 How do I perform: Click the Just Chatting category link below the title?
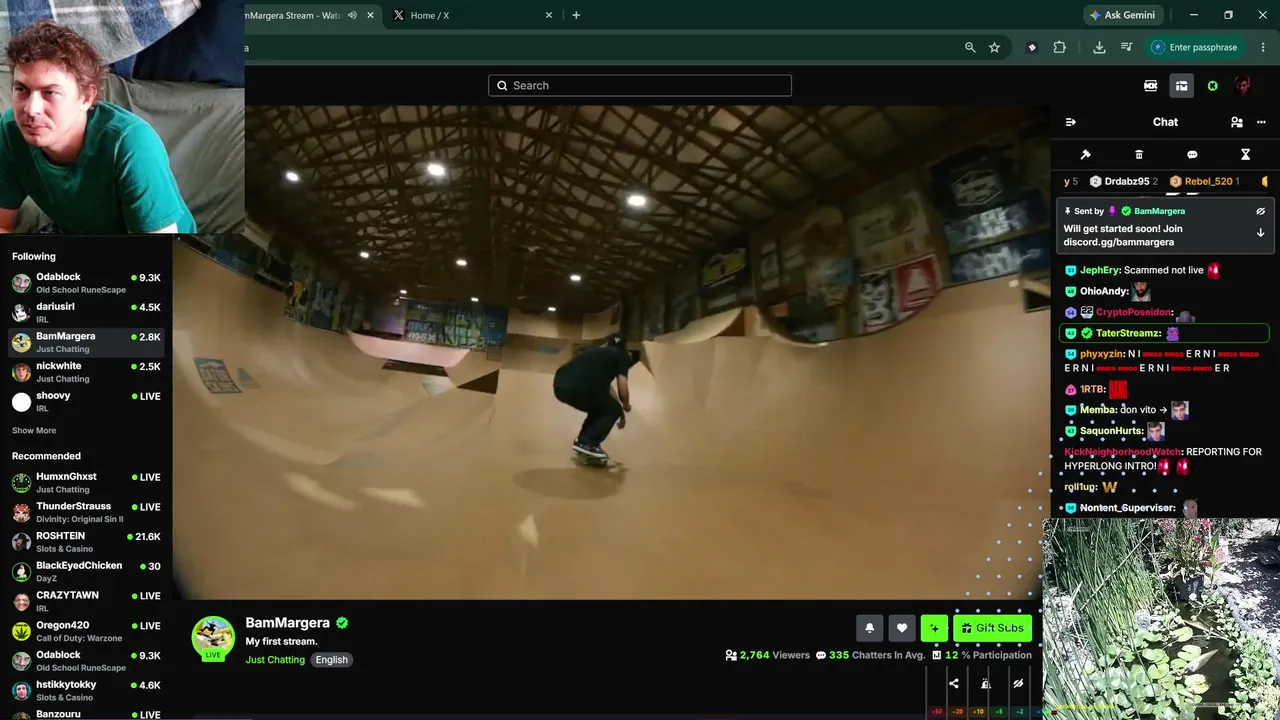click(275, 660)
